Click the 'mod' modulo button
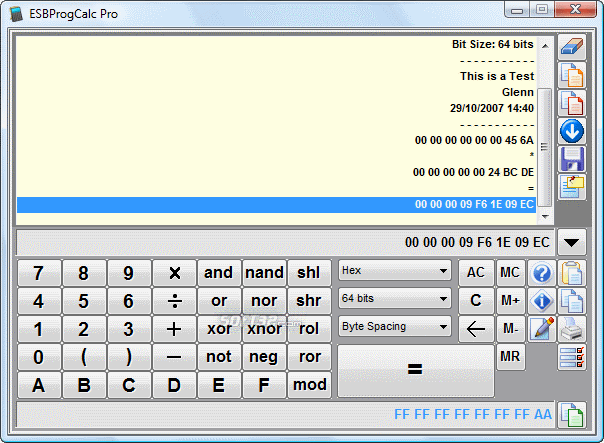604x443 pixels. (x=309, y=385)
